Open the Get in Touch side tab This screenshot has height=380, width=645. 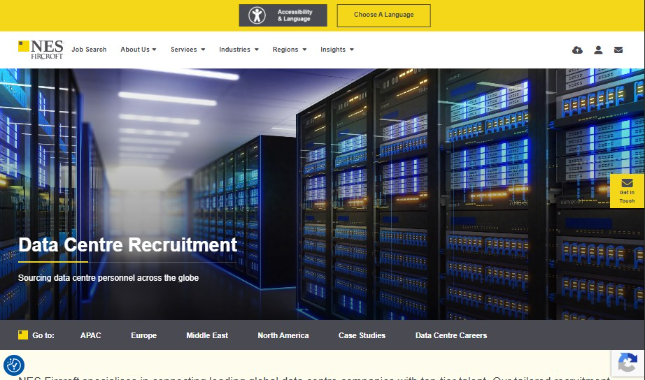627,191
